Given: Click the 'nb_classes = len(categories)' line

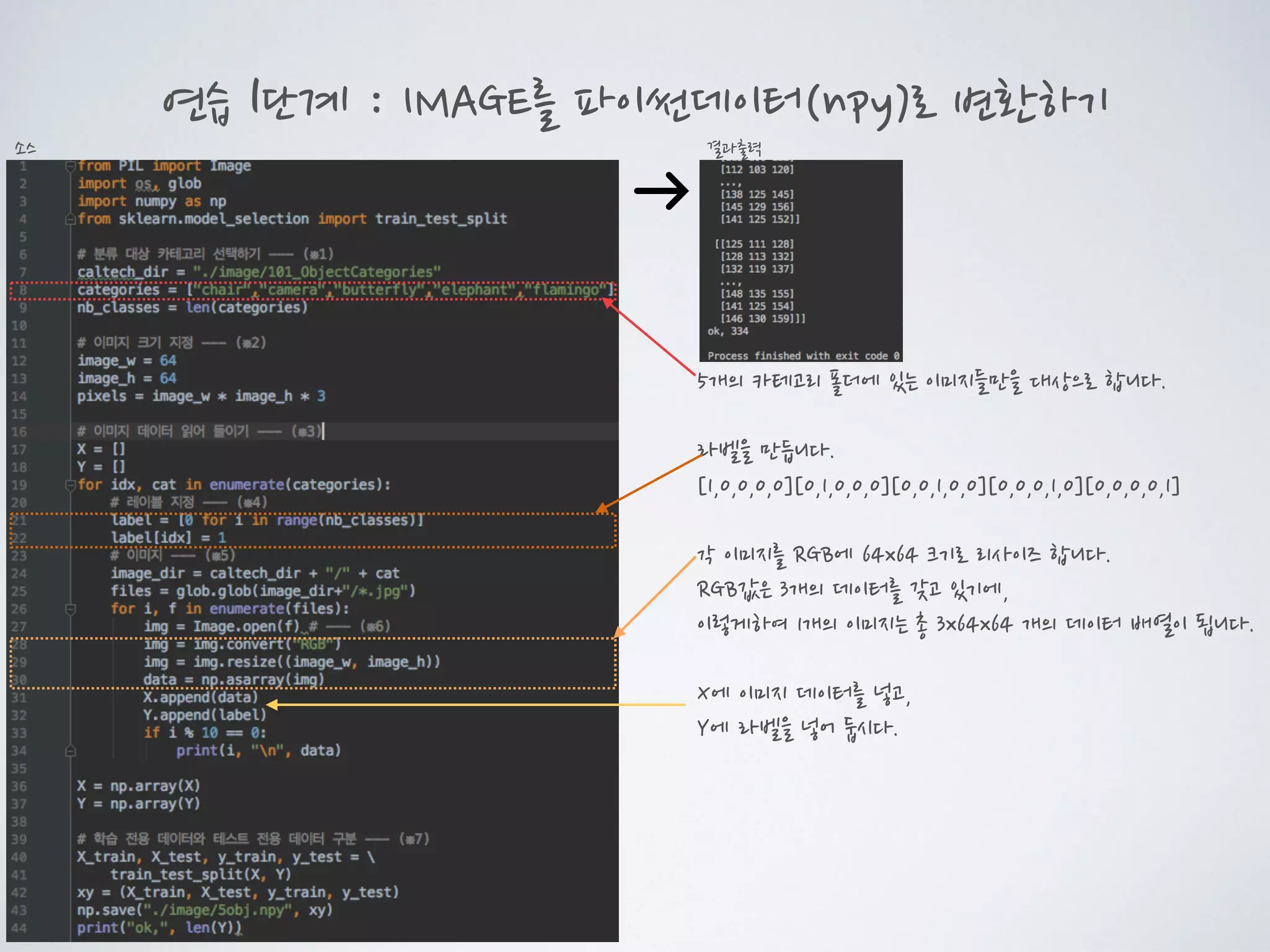Looking at the screenshot, I should (192, 308).
